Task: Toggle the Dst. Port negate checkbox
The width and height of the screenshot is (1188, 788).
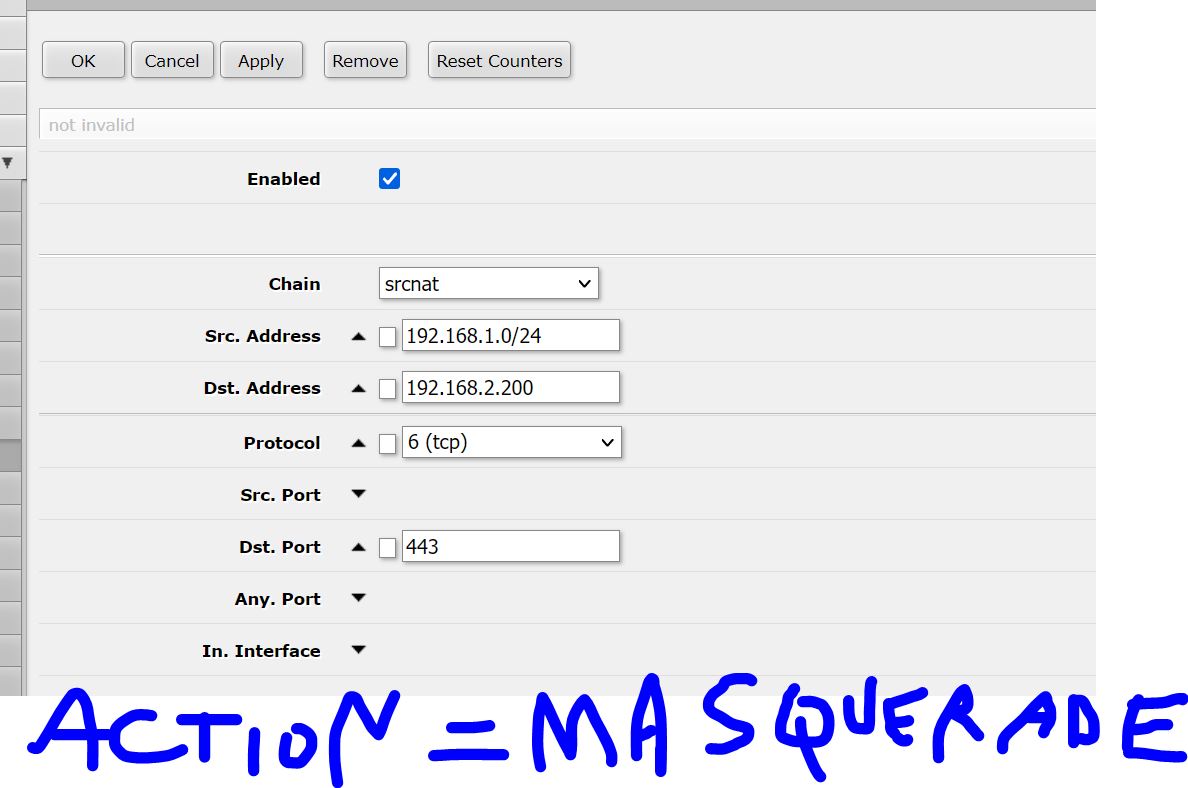Action: coord(387,547)
